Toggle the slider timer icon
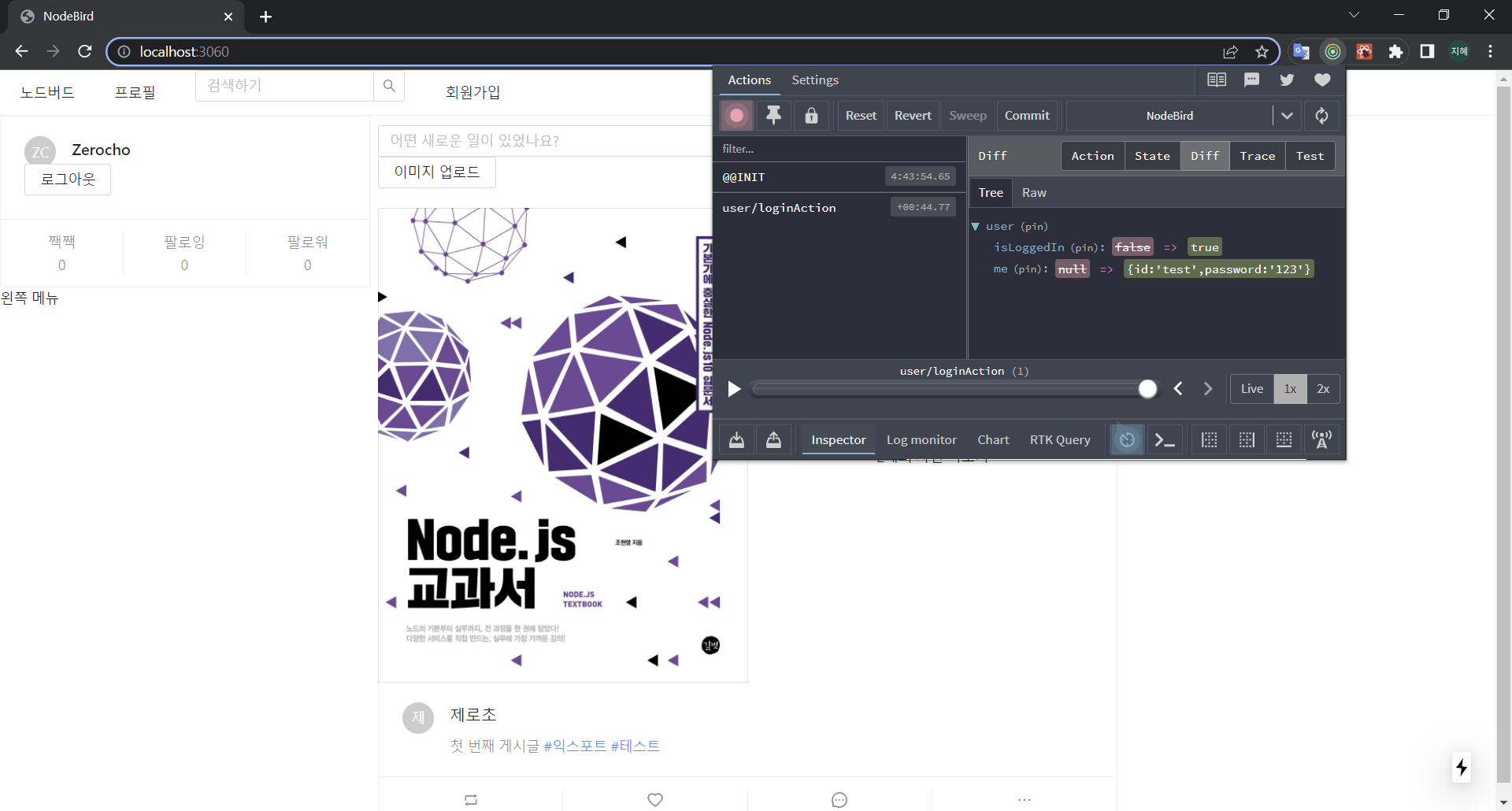Image resolution: width=1512 pixels, height=811 pixels. pos(1127,440)
